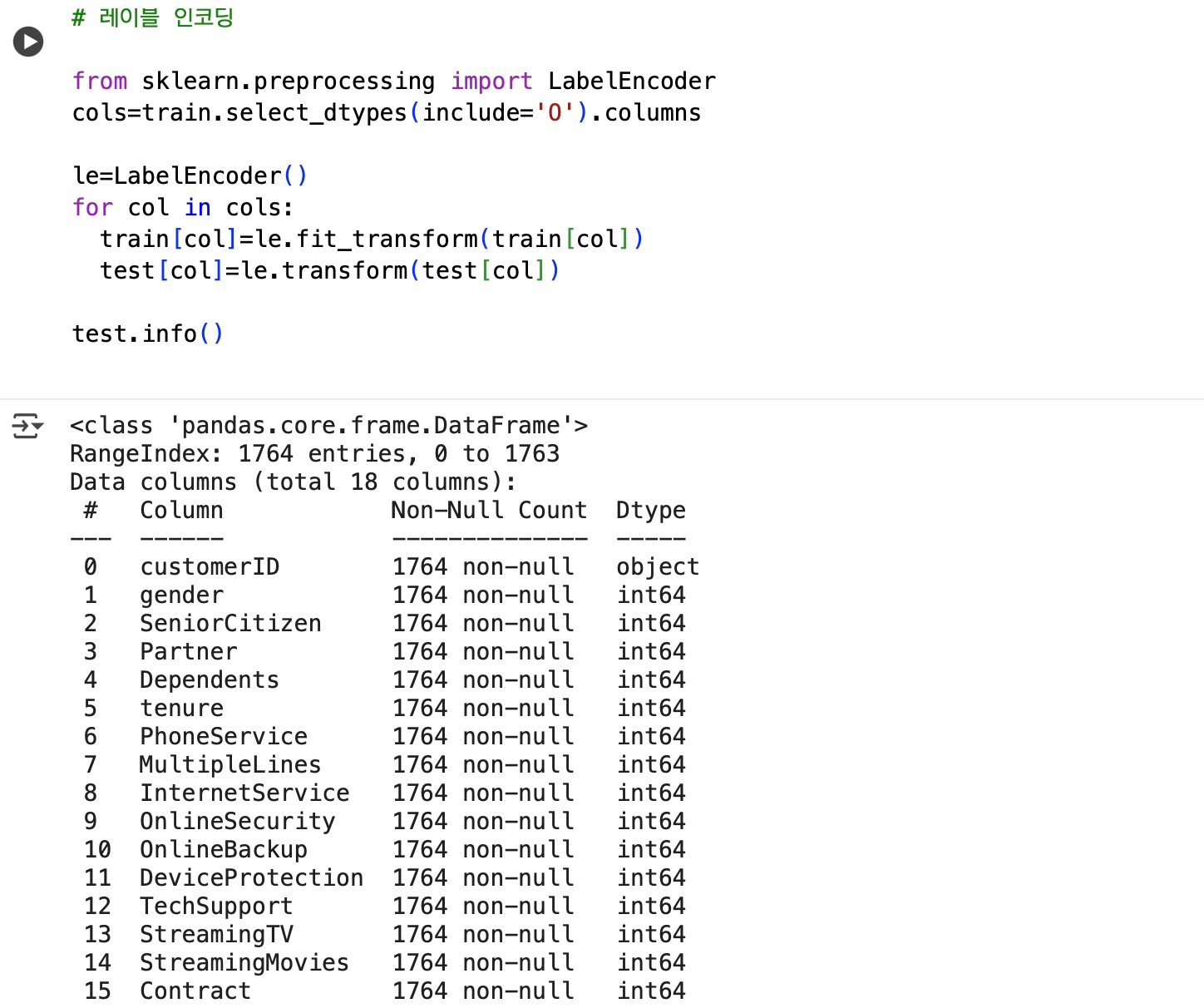1204x1008 pixels.
Task: Click the 'StreamingTV' column name
Action: coord(216,935)
